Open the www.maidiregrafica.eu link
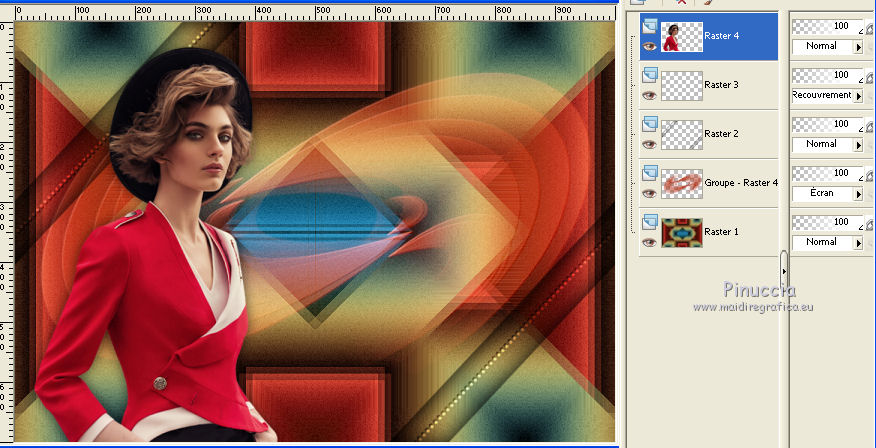Image resolution: width=876 pixels, height=448 pixels. pos(752,307)
